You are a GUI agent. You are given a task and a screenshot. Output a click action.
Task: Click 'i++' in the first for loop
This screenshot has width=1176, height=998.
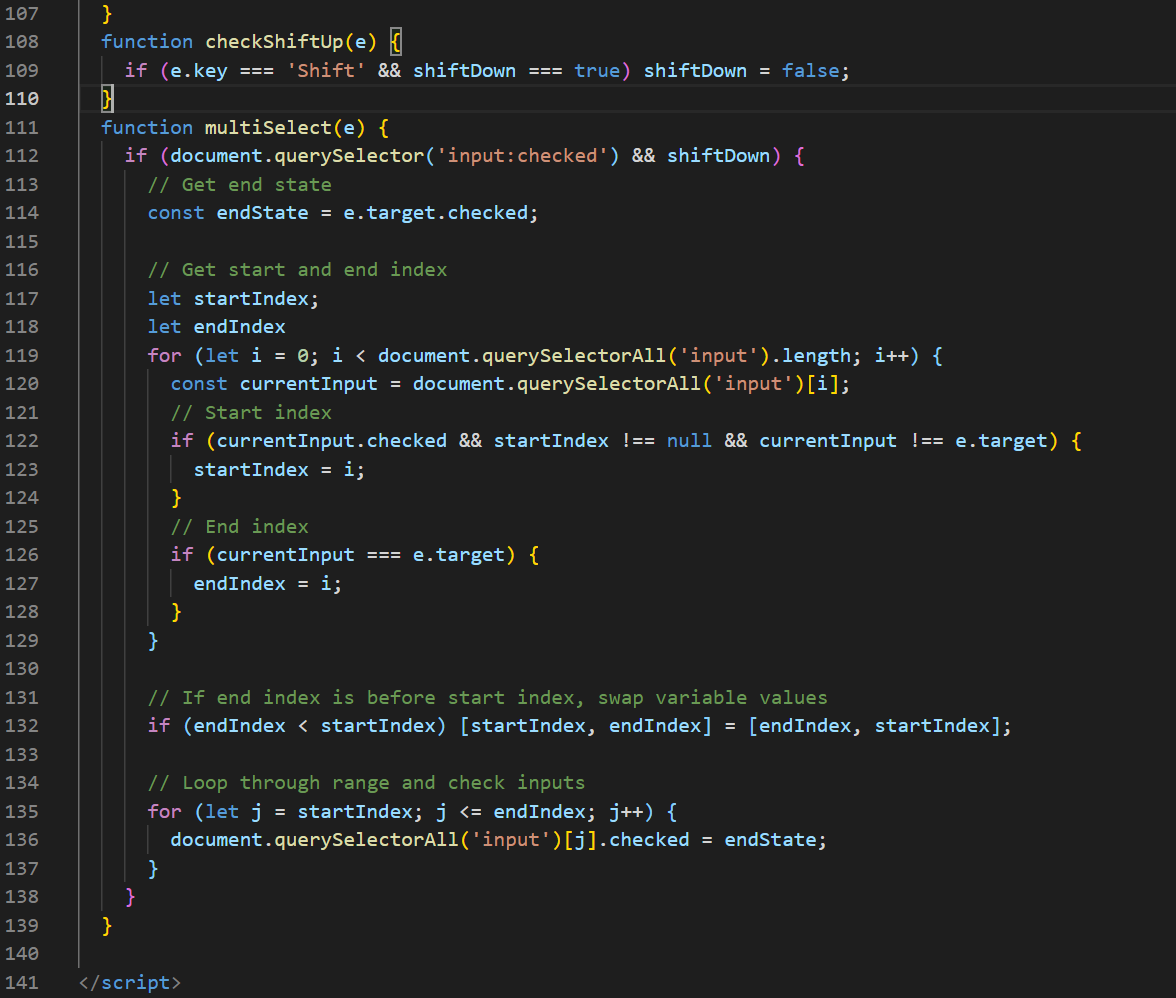click(x=892, y=355)
